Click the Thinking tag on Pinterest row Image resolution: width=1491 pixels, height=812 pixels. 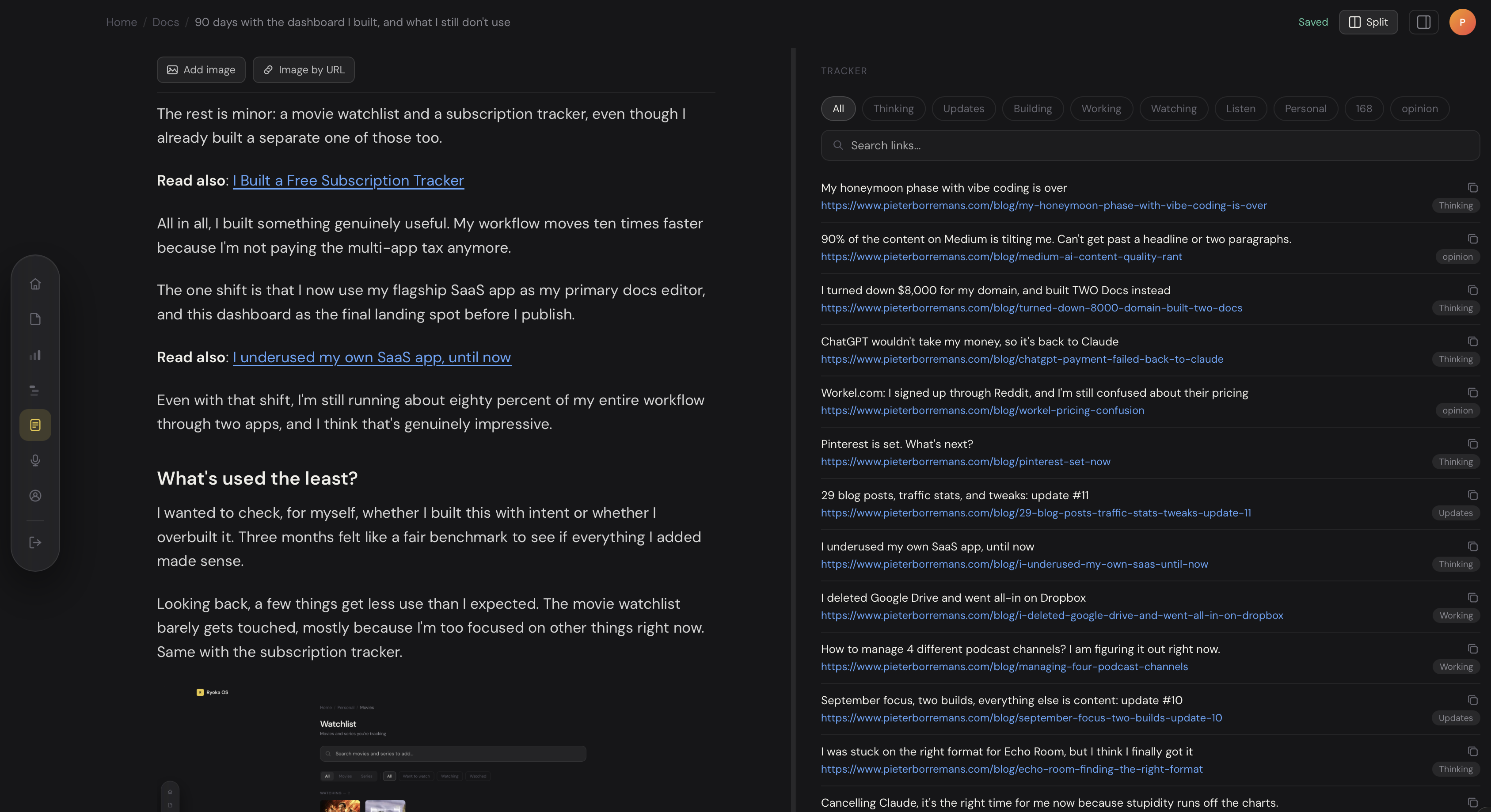tap(1456, 461)
